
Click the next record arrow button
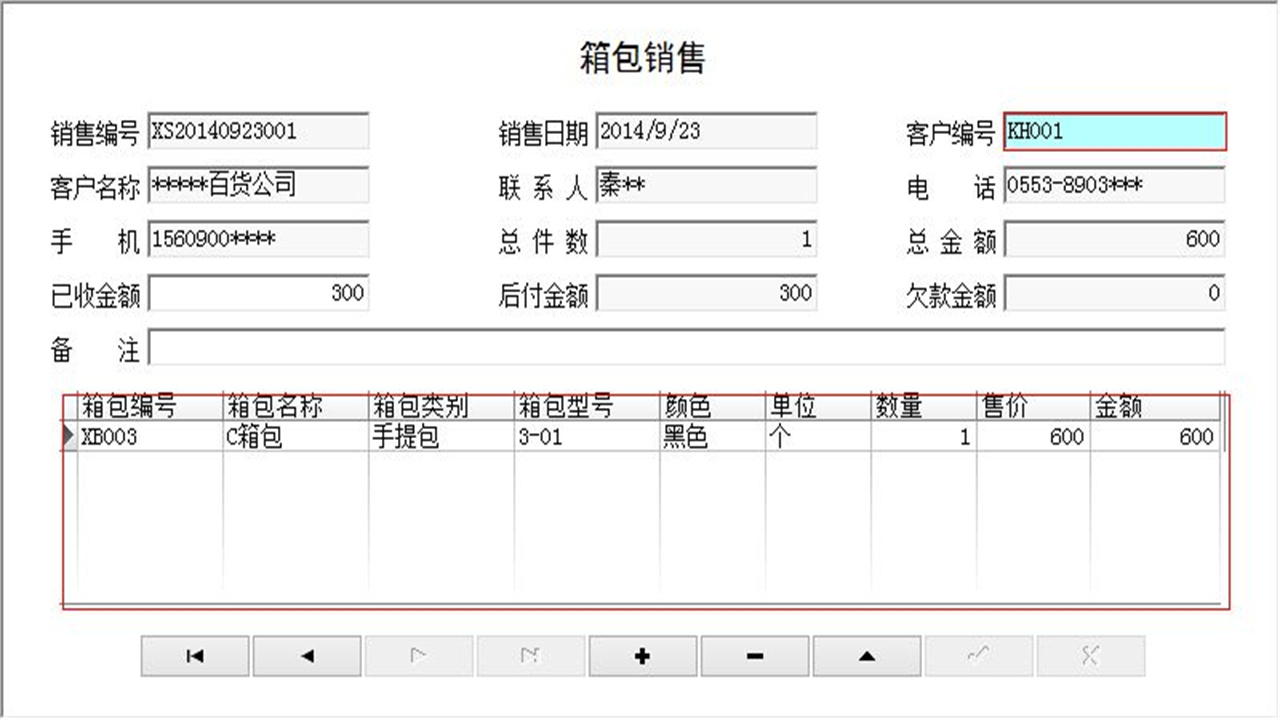coord(418,656)
